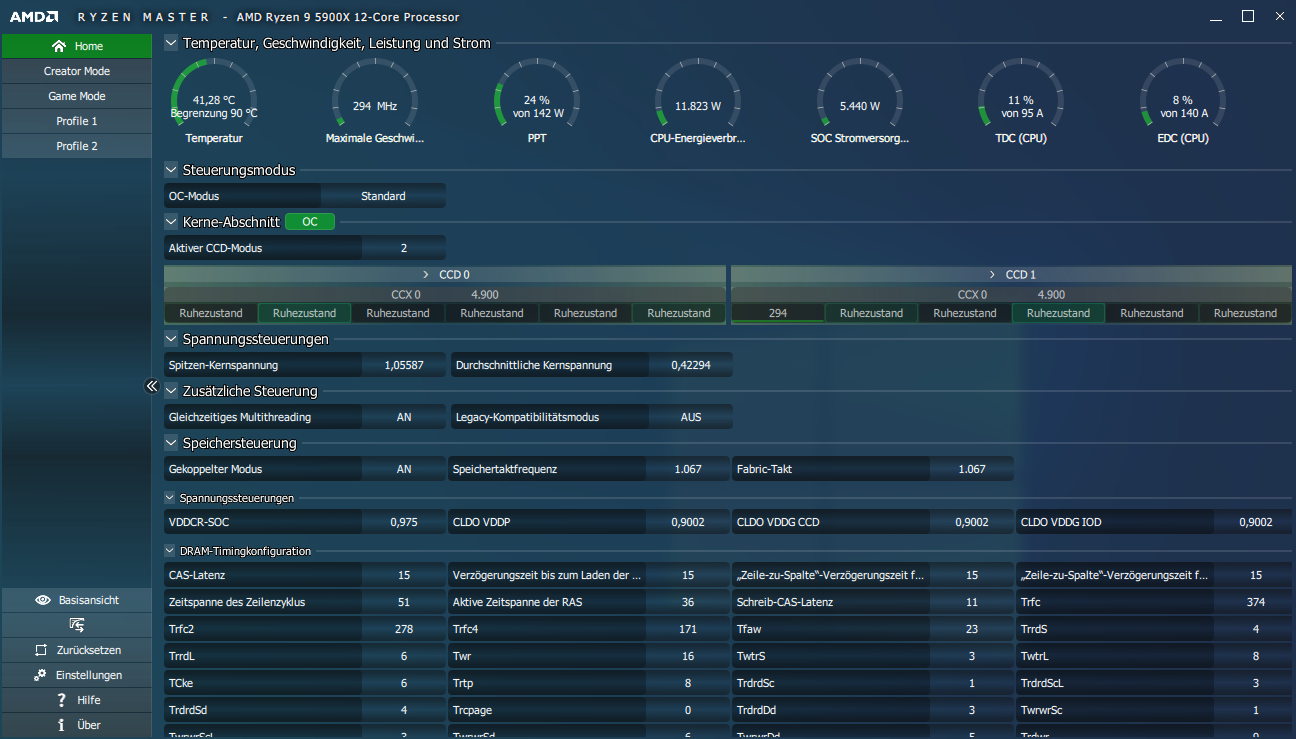Click Legacy-Kompatibilitätsmodus AUS value
Screen dimensions: 1296x739
tap(691, 417)
